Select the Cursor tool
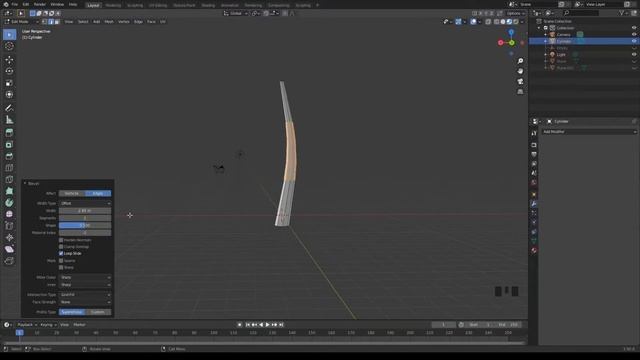 tap(9, 46)
